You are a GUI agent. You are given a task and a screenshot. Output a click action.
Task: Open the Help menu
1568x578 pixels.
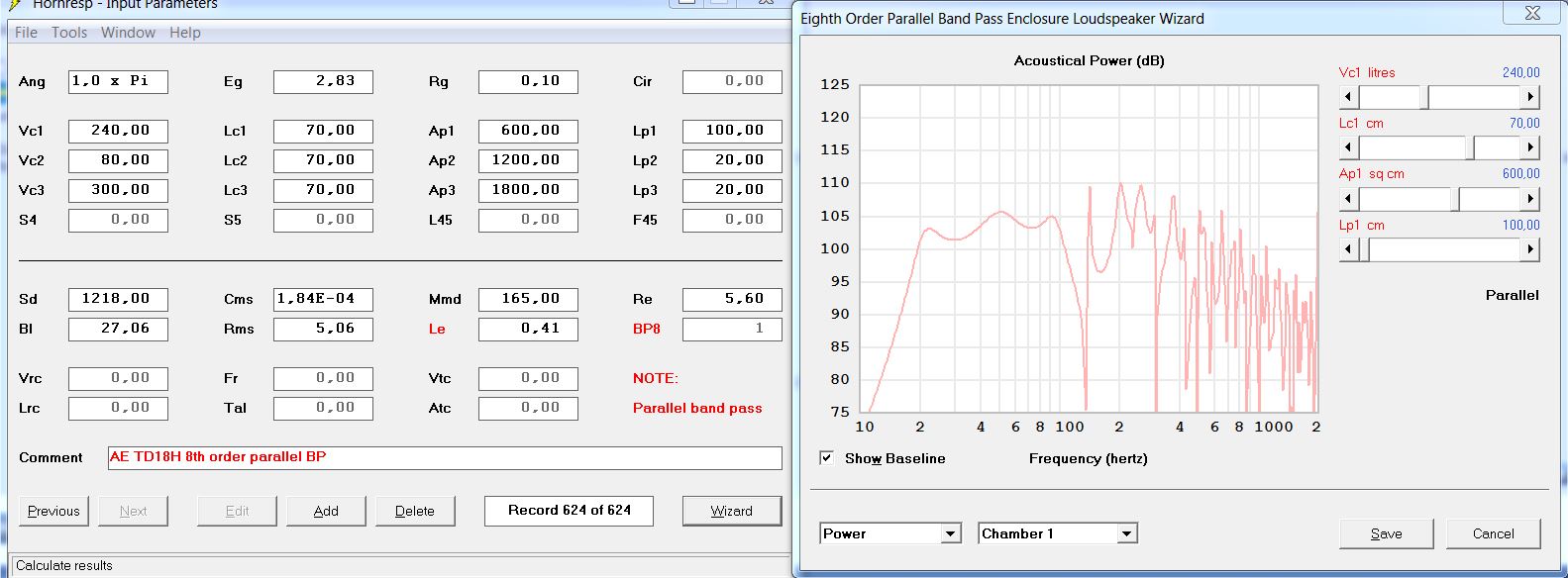click(x=184, y=32)
